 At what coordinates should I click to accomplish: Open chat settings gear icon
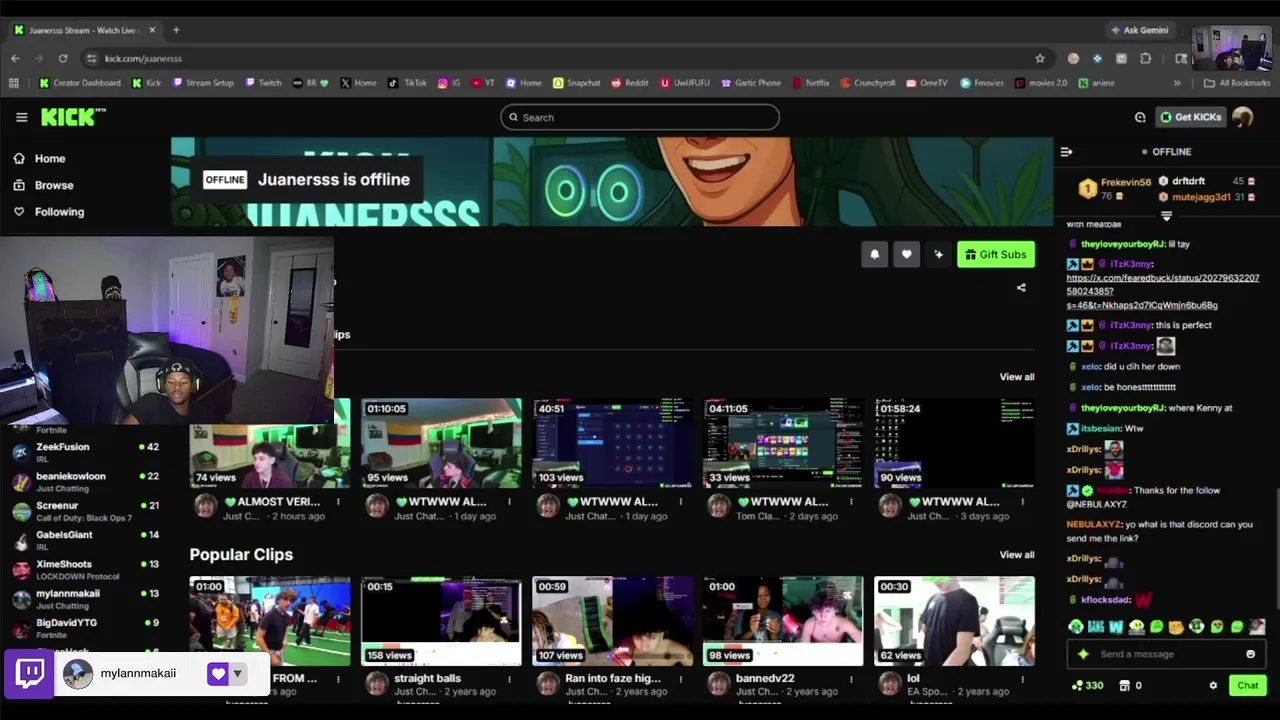tap(1213, 685)
